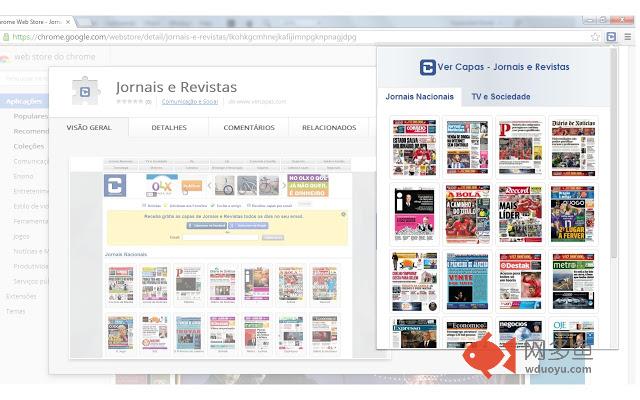The width and height of the screenshot is (640, 400).
Task: Click next arrow in OLX ad carousel
Action: 284,186
